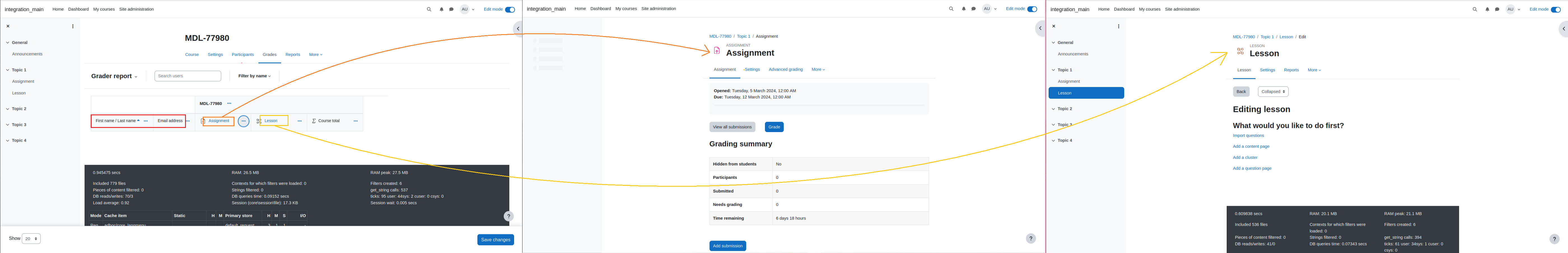This screenshot has width=1568, height=253.
Task: Open block drawer arrow in the Assignment window
Action: (1040, 28)
